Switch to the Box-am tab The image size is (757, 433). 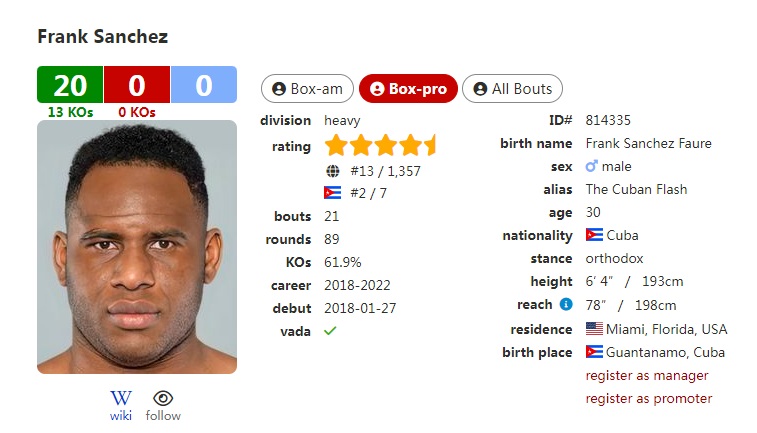308,89
